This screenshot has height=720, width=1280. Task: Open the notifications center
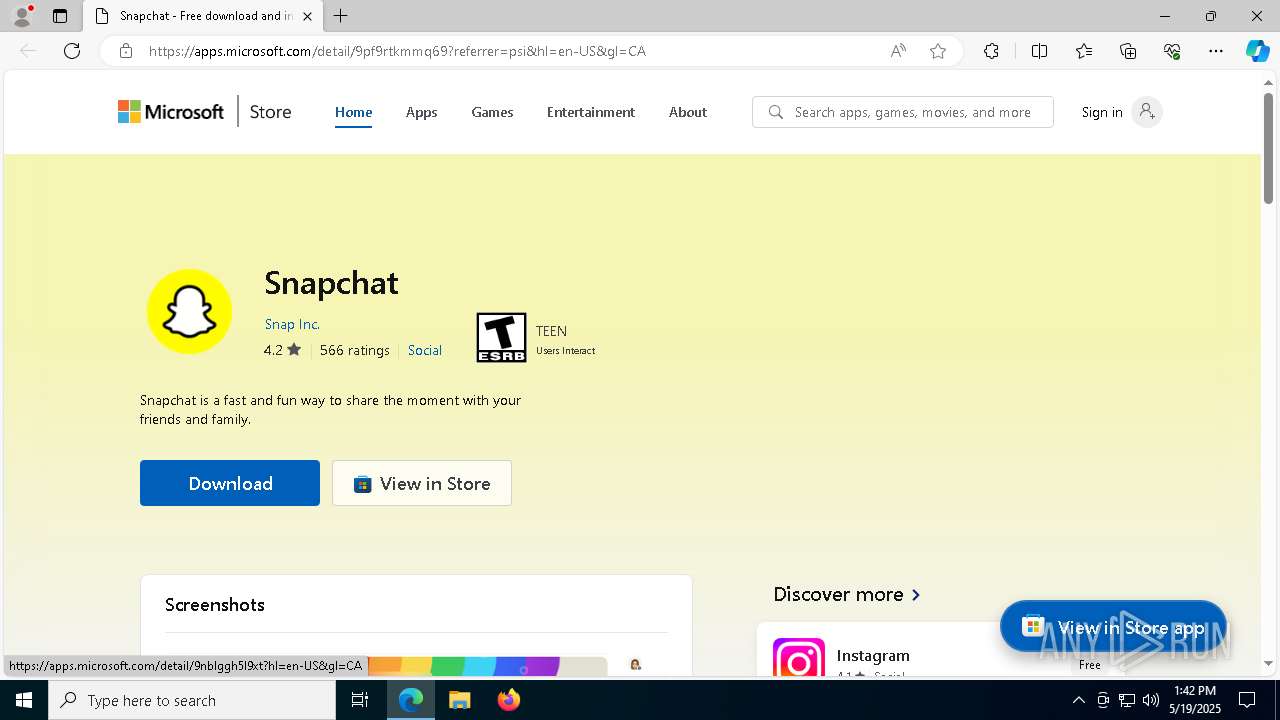click(x=1247, y=700)
